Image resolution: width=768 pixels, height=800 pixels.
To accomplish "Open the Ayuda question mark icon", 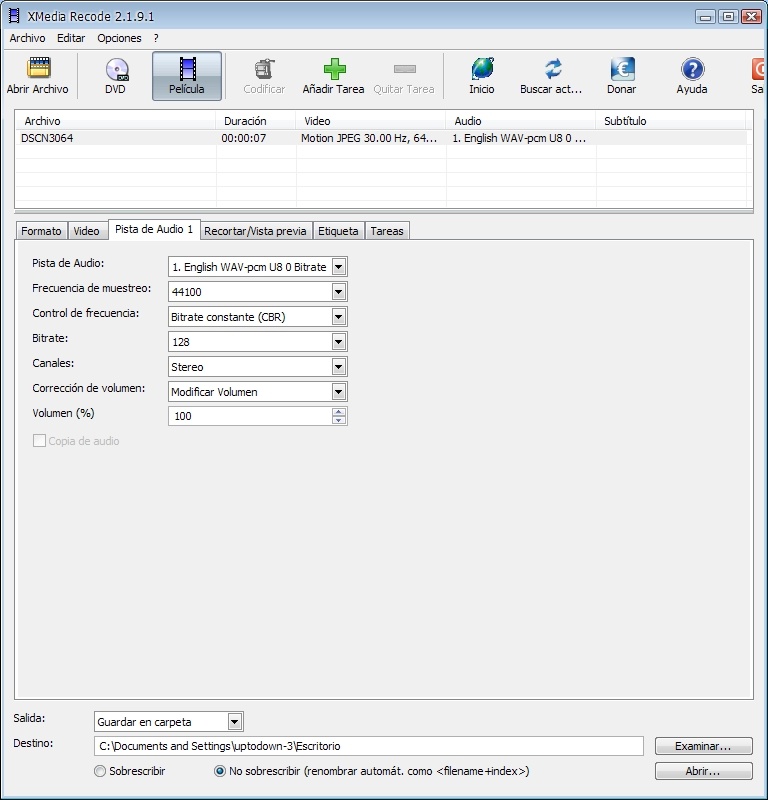I will 691,69.
